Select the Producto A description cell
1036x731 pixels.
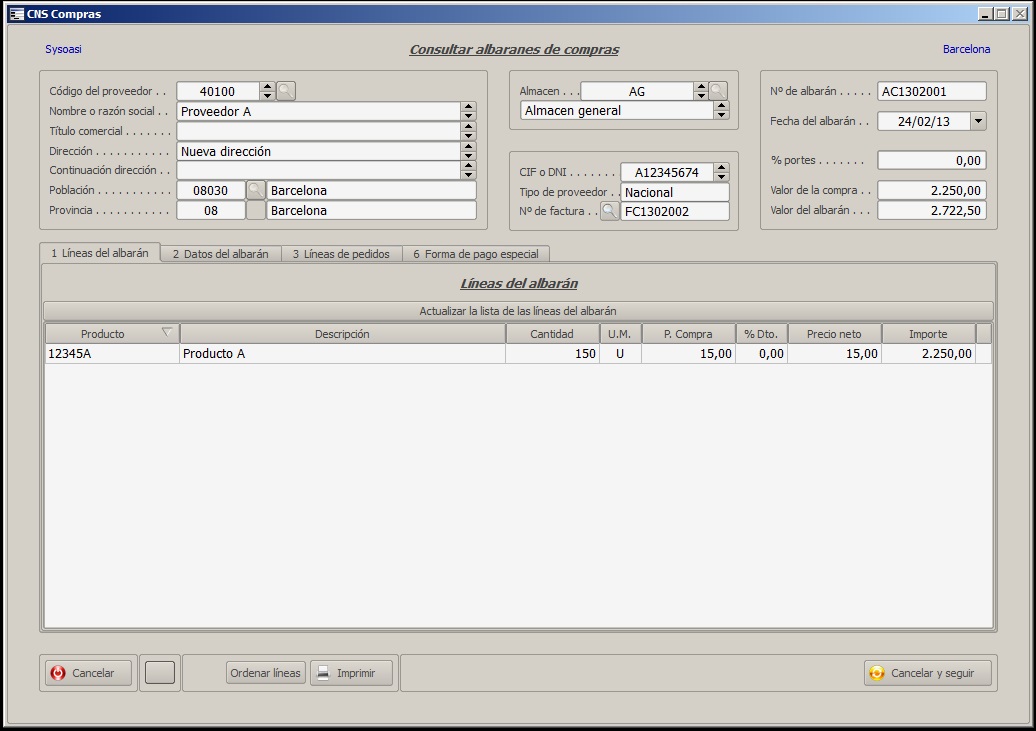point(342,354)
